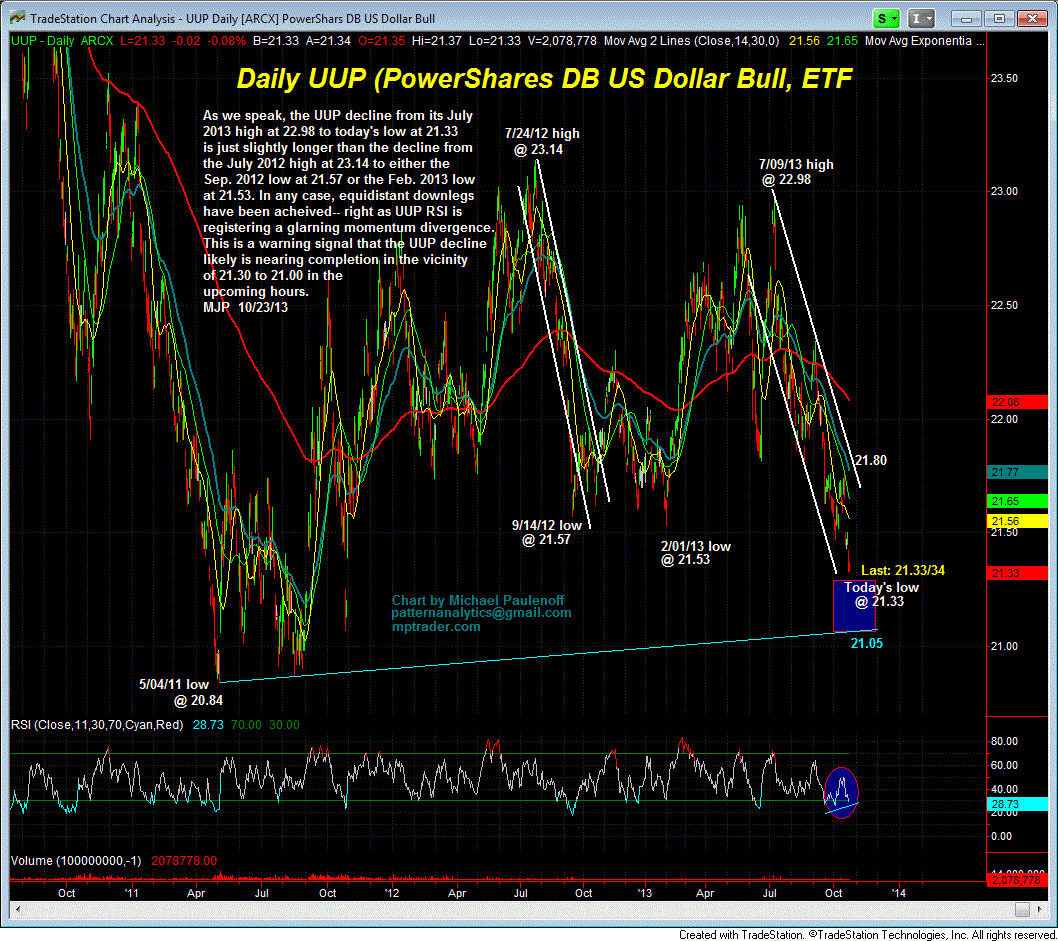Screen dimensions: 1058x941
Task: Click the '11 year label on time axis
Action: [x=131, y=893]
